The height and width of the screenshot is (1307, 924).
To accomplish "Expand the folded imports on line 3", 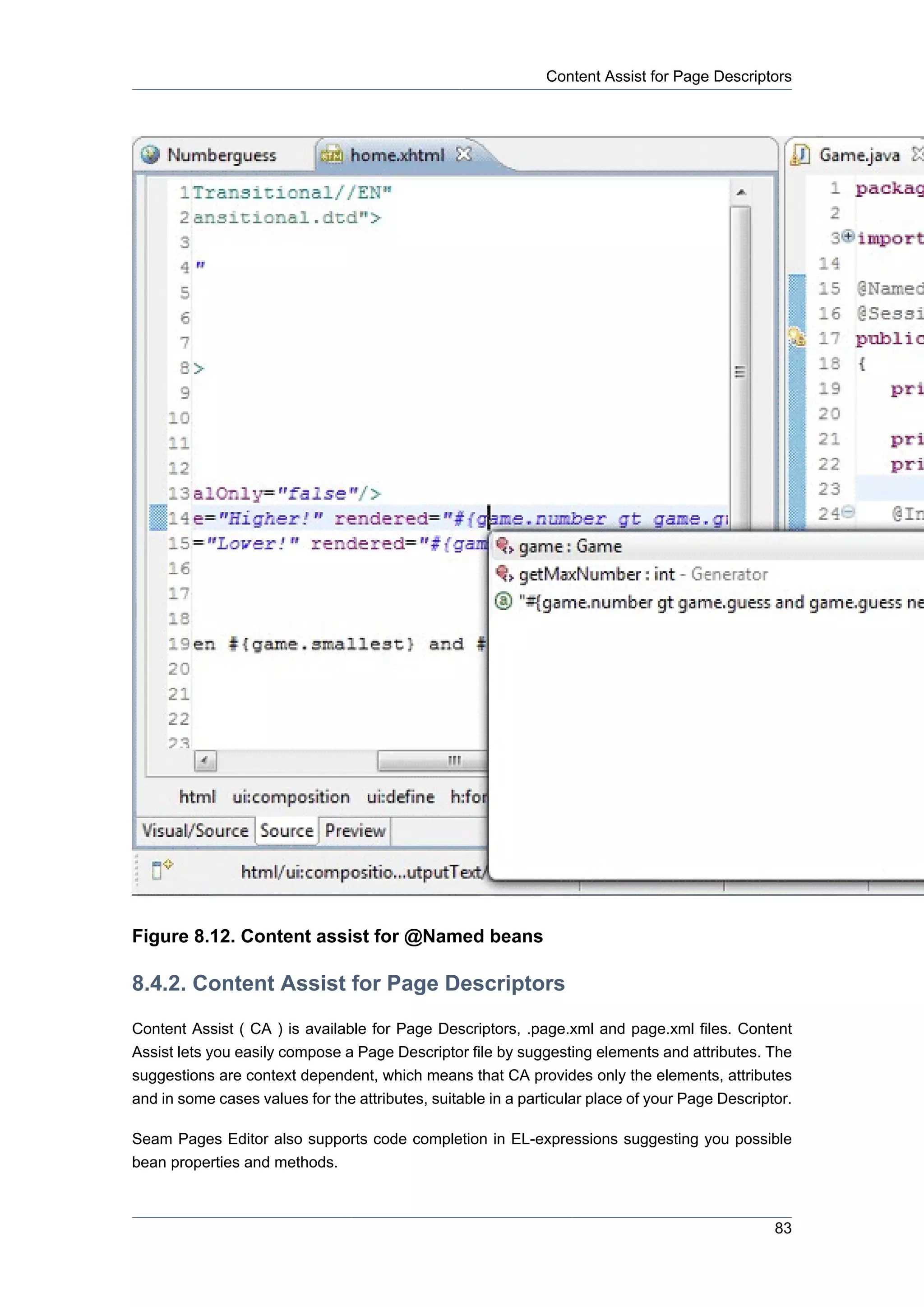I will [848, 236].
